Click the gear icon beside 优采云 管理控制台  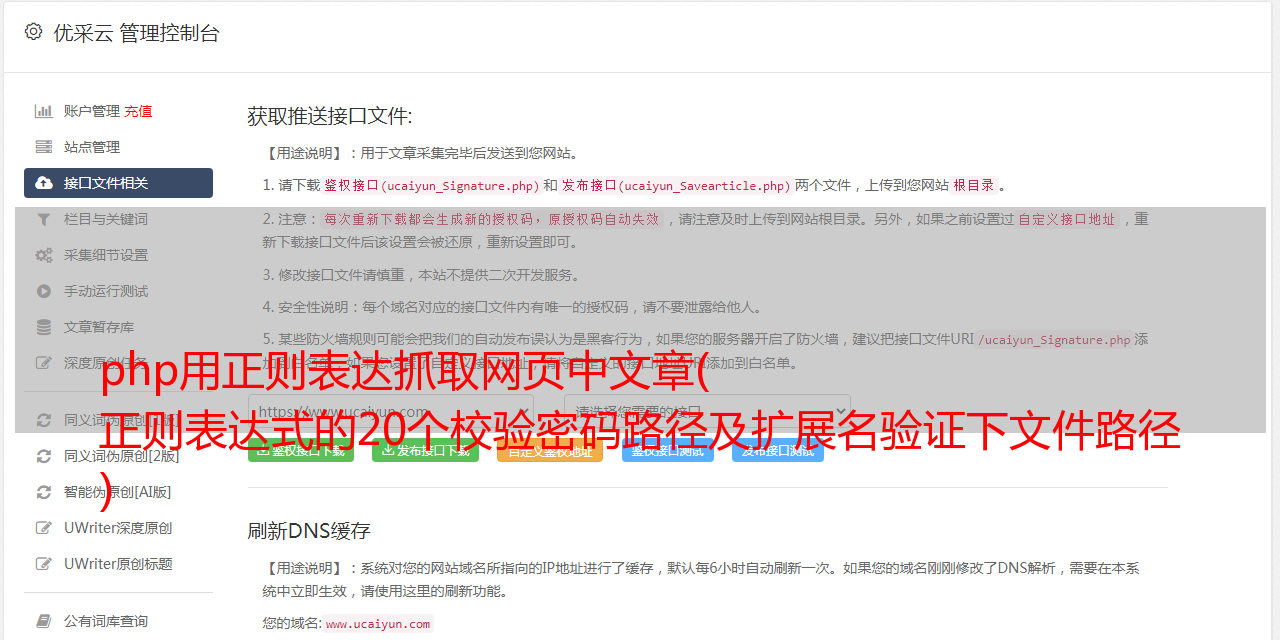(33, 32)
